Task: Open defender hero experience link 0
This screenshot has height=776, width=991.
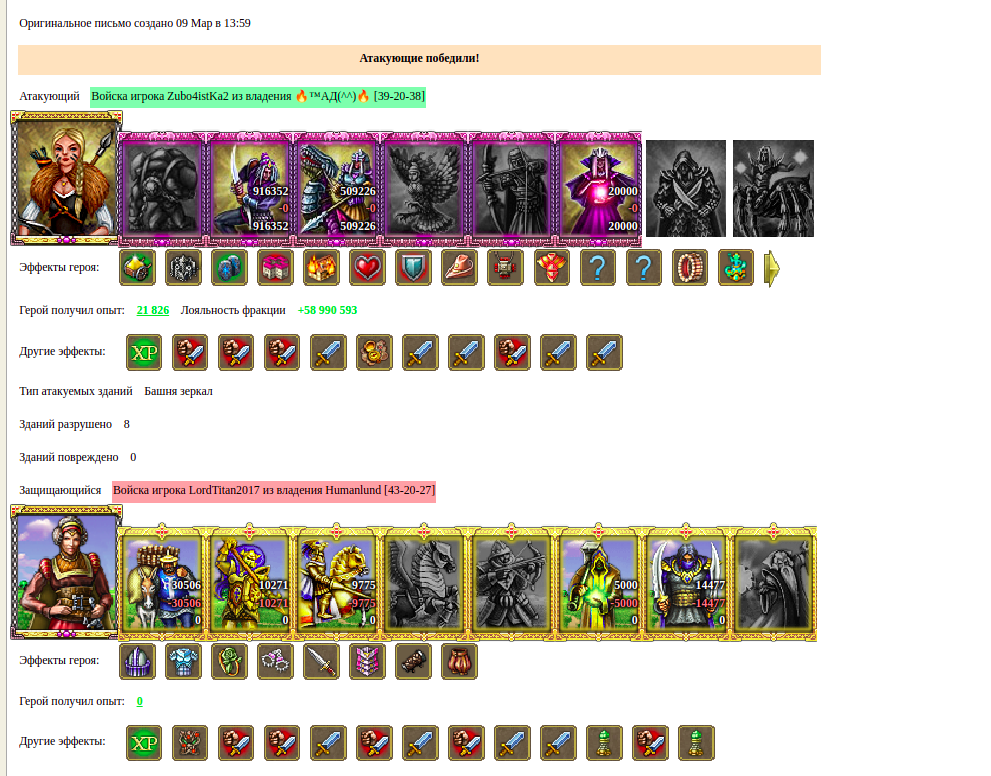Action: pyautogui.click(x=140, y=701)
